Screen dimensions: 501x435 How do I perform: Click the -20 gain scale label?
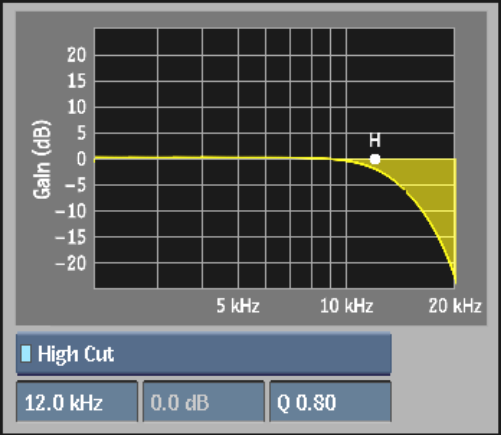click(71, 263)
